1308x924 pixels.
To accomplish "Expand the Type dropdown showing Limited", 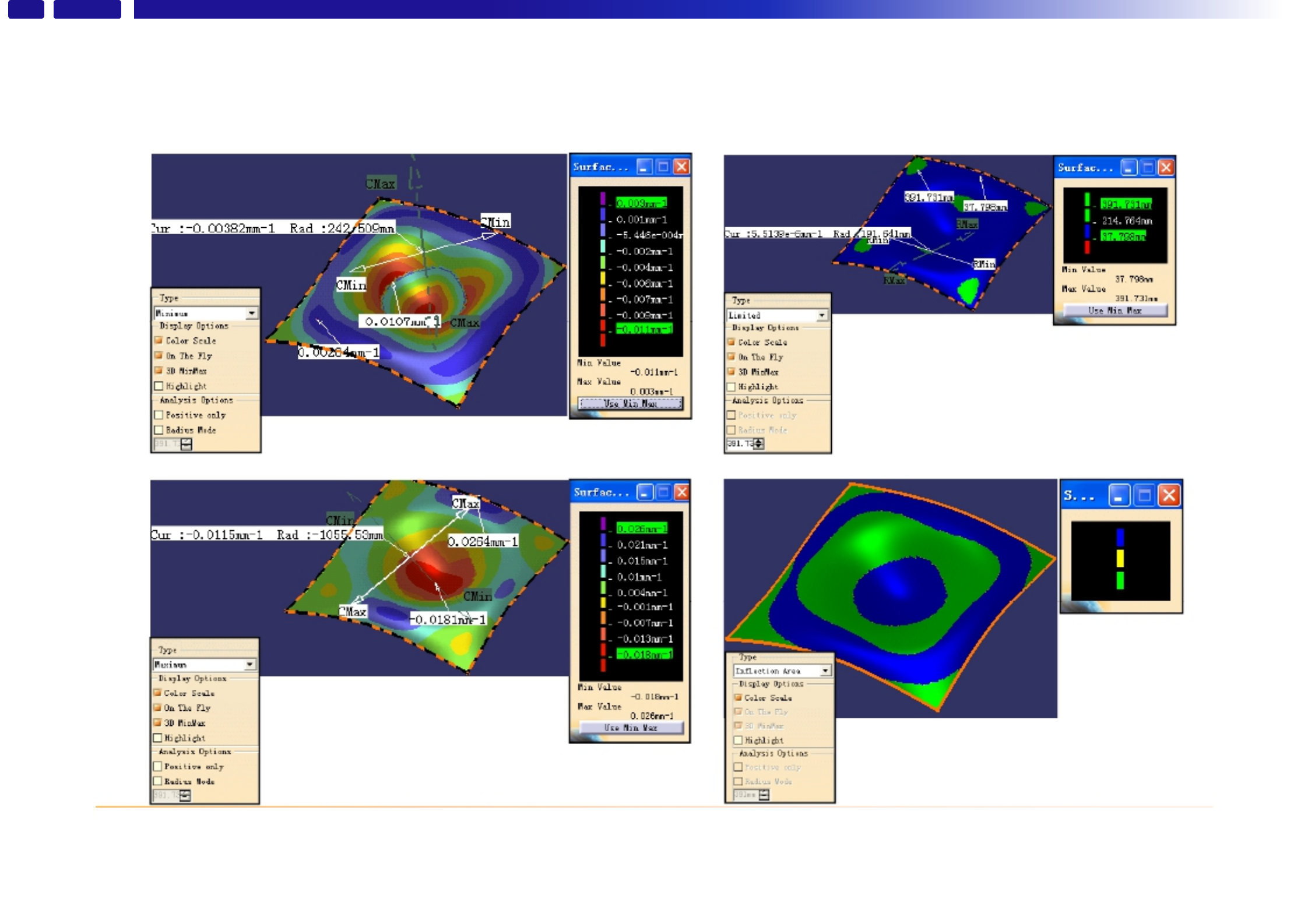I will point(822,315).
